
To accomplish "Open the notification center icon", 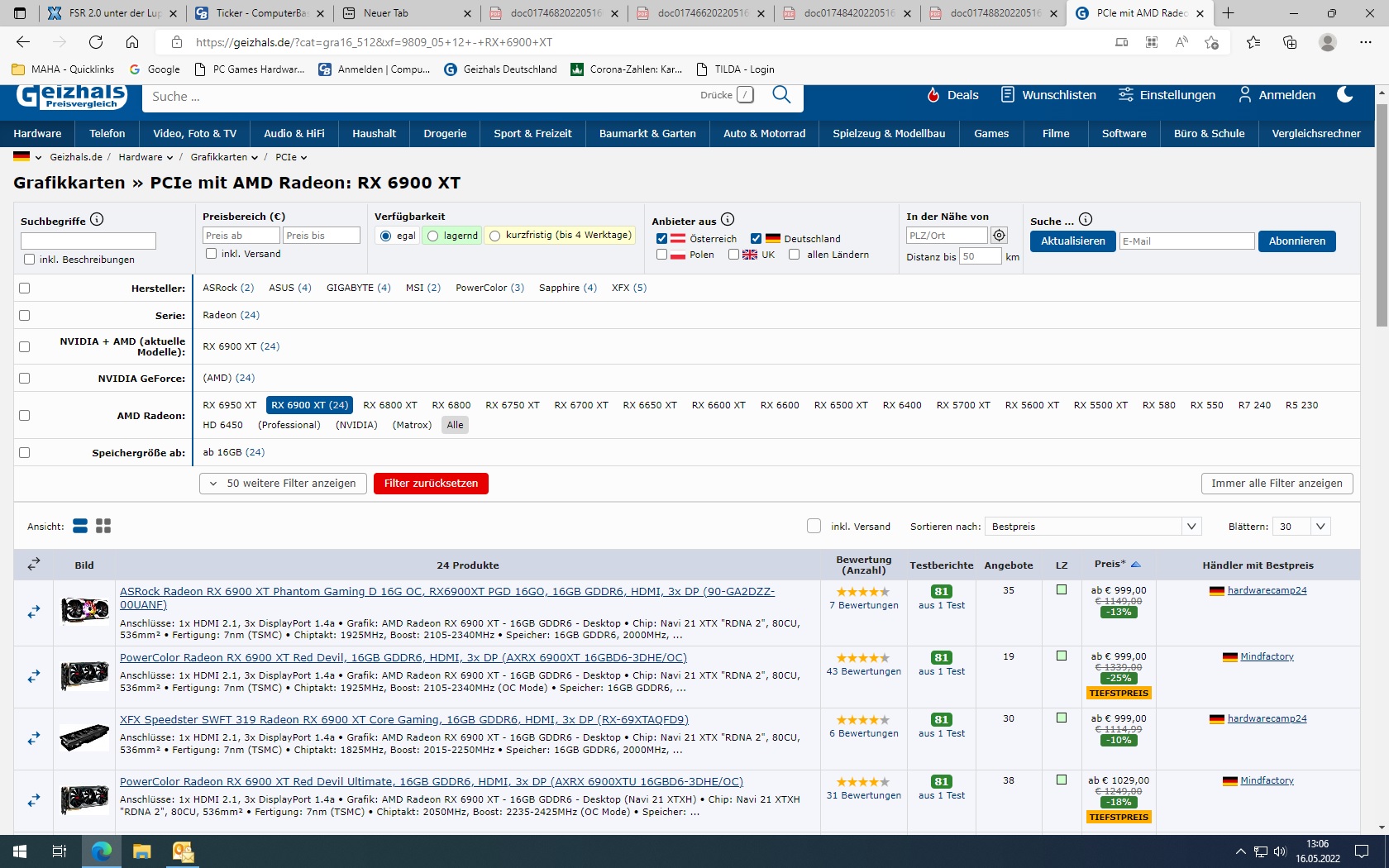I will click(x=1362, y=851).
